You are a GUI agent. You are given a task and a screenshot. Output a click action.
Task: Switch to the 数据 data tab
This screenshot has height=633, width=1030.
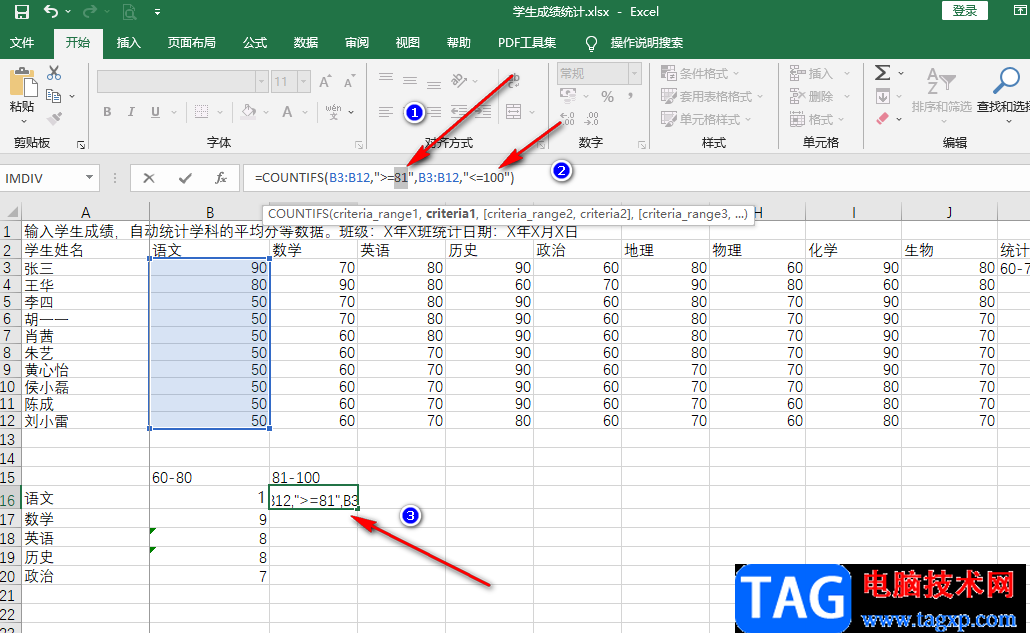point(305,43)
